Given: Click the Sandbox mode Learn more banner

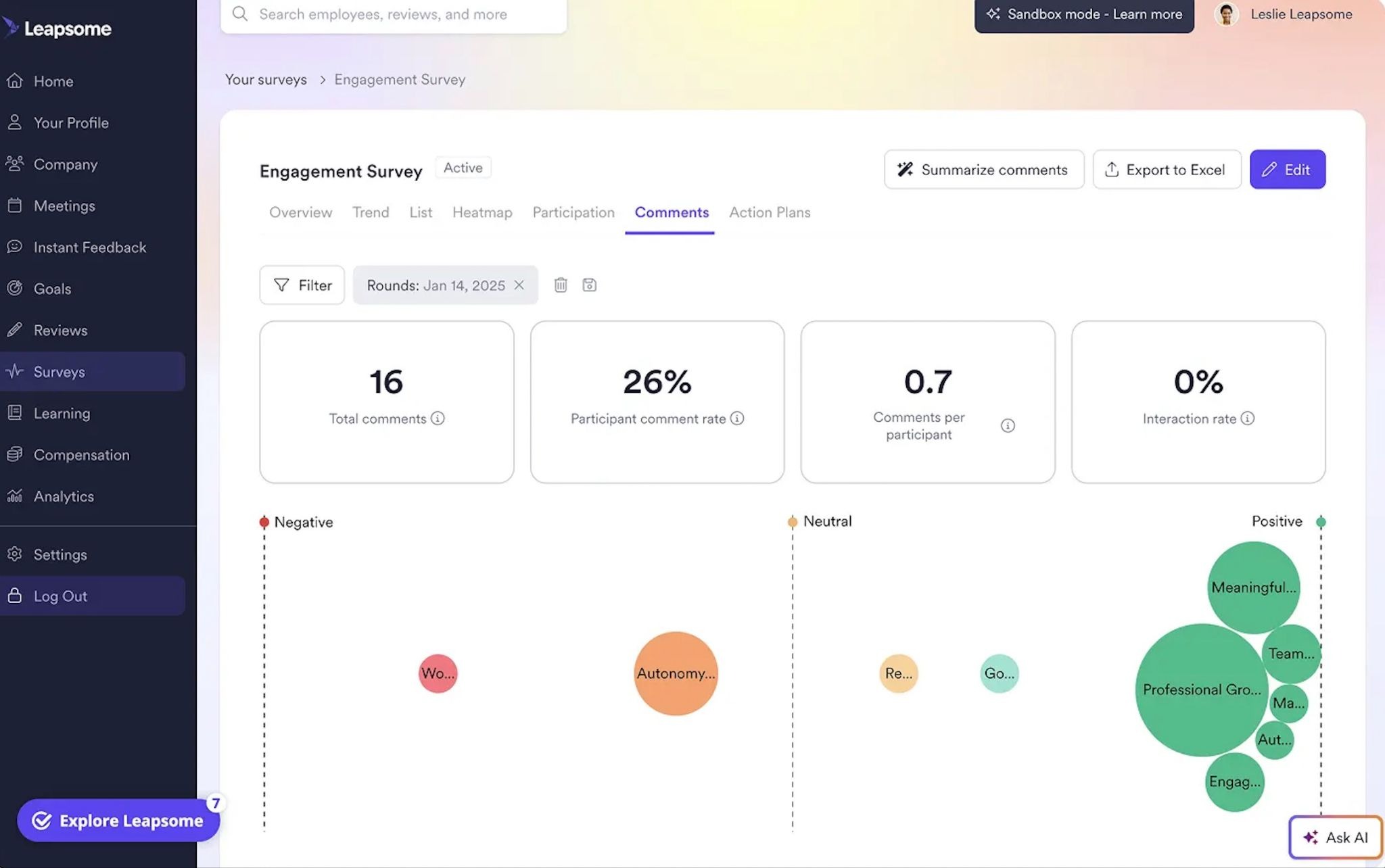Looking at the screenshot, I should pos(1084,14).
